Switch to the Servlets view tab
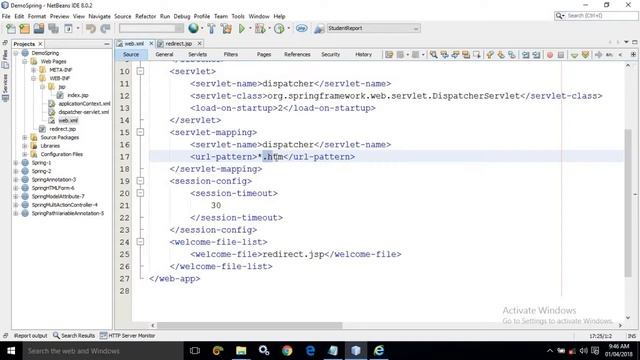Screen dimensions: 640x360 pyautogui.click(x=197, y=54)
